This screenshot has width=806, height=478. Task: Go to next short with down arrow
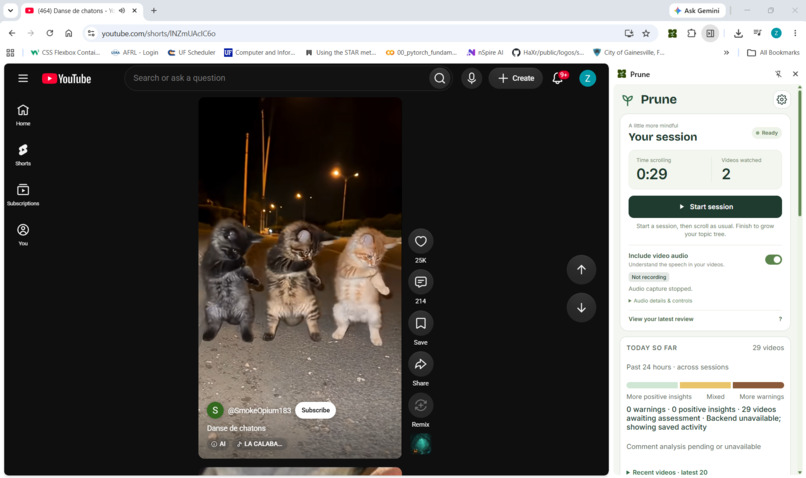tap(581, 307)
